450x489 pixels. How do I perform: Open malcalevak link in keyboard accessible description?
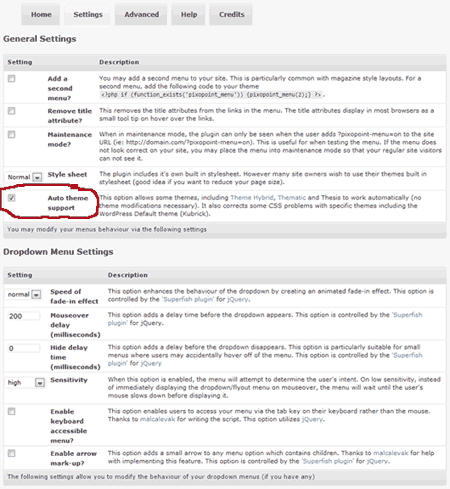coord(157,419)
